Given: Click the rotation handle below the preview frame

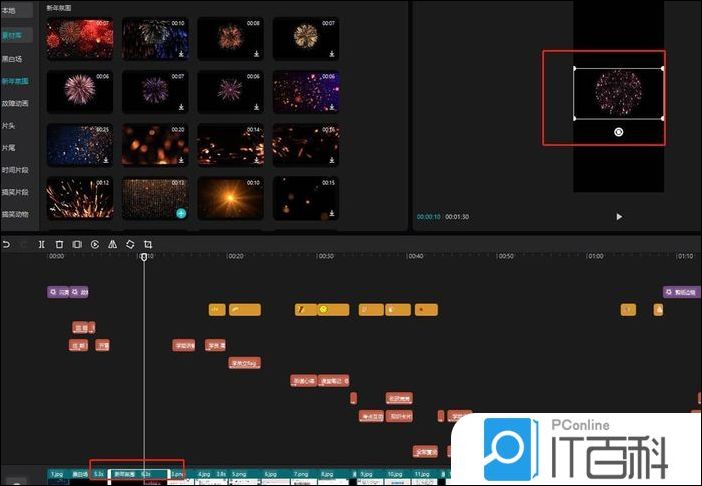Looking at the screenshot, I should [618, 132].
